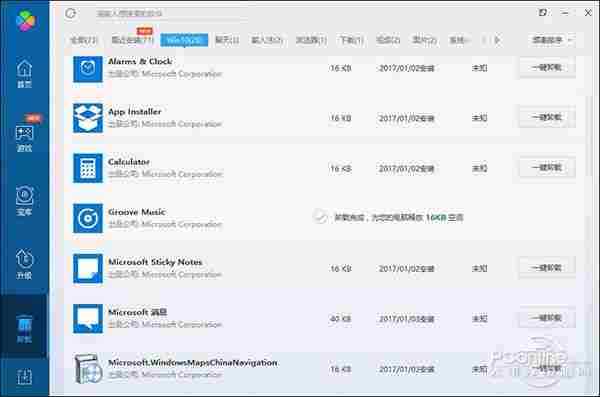Click the App Installer box icon
The width and height of the screenshot is (600, 397).
[x=88, y=118]
